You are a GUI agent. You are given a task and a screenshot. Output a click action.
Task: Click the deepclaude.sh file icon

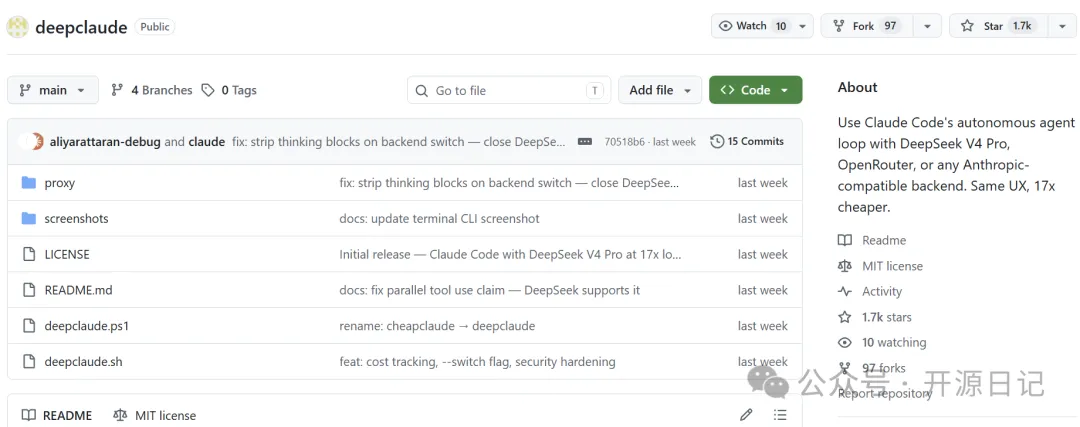28,362
